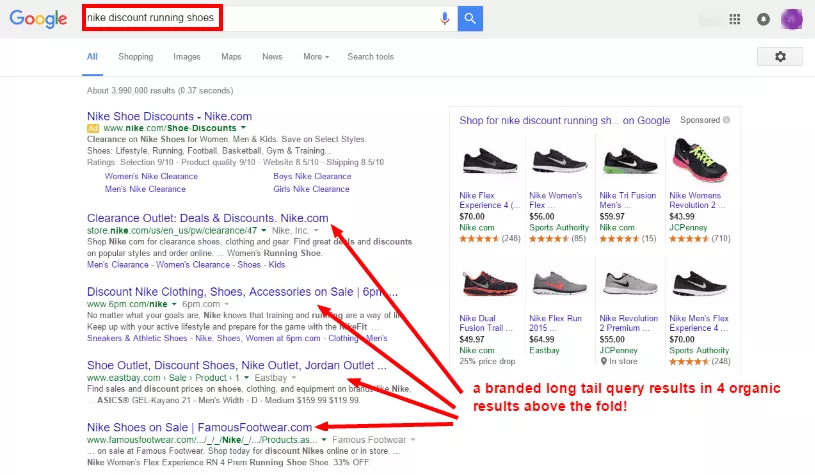Image resolution: width=815 pixels, height=475 pixels.
Task: Click Nike Womens Revolution 2 pink shoe thumbnail
Action: [x=700, y=160]
